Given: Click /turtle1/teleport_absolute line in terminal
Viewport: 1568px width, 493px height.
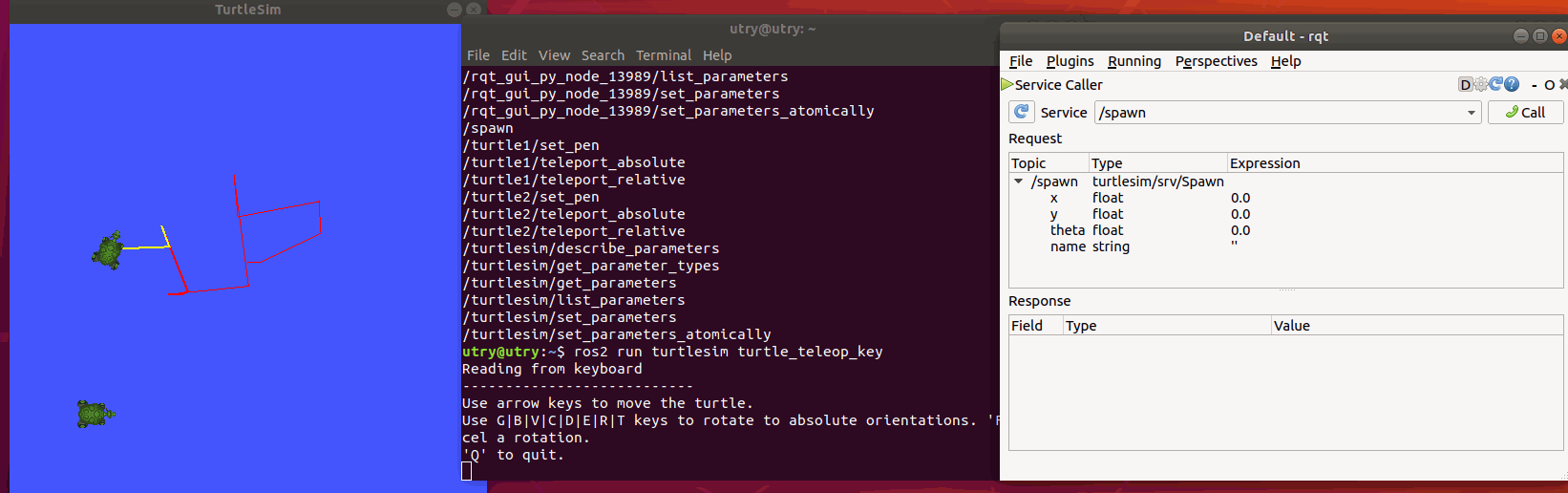Looking at the screenshot, I should (574, 162).
